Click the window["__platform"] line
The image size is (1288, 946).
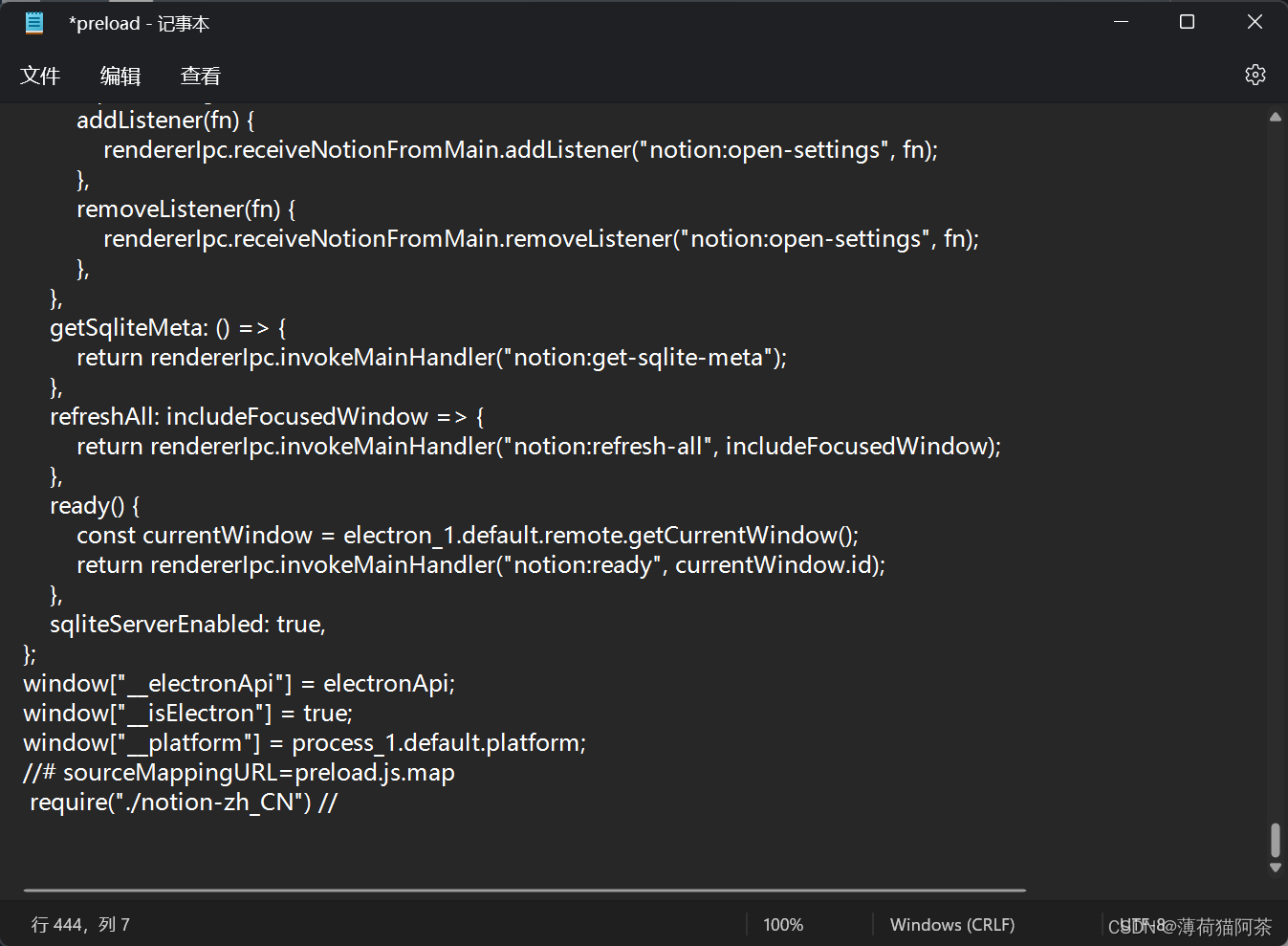pos(304,743)
